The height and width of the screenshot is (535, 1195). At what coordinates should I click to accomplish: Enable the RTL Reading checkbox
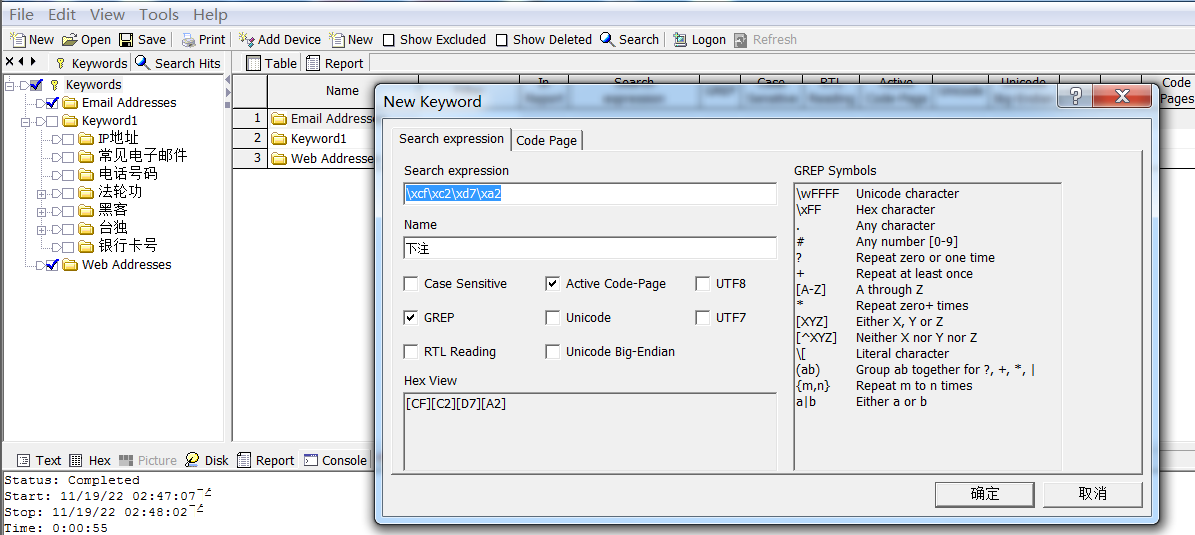click(x=411, y=352)
